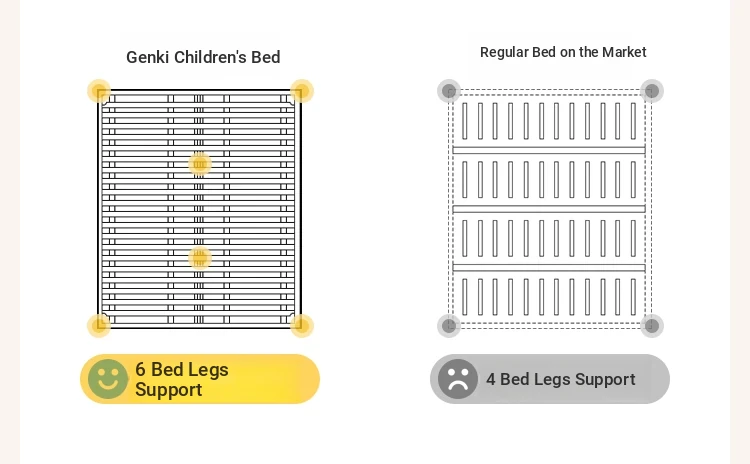Click the Genki bed slat diagram
Screen dimensions: 750x464
(200, 209)
